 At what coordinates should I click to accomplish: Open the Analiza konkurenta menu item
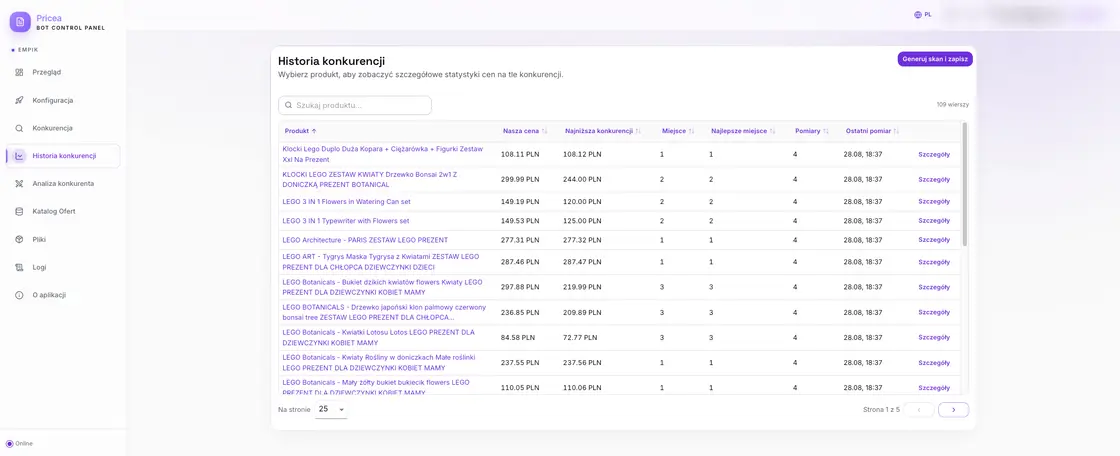pyautogui.click(x=63, y=184)
